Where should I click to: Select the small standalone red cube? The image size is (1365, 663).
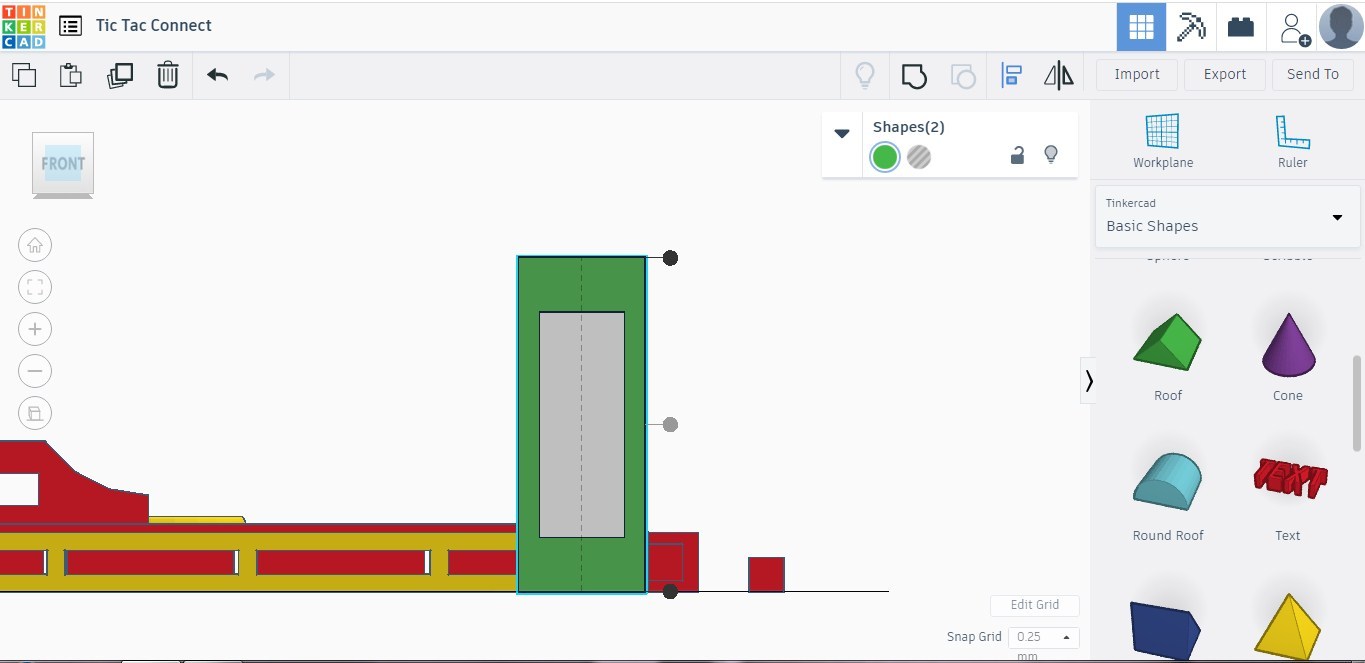click(x=766, y=575)
